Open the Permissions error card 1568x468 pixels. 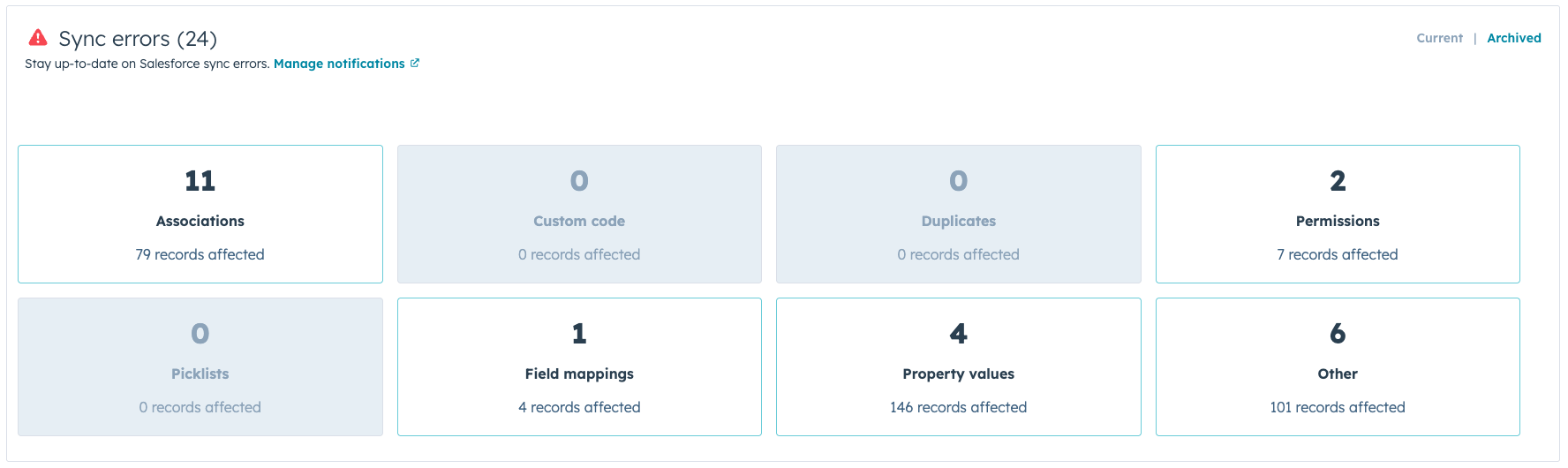click(x=1338, y=214)
